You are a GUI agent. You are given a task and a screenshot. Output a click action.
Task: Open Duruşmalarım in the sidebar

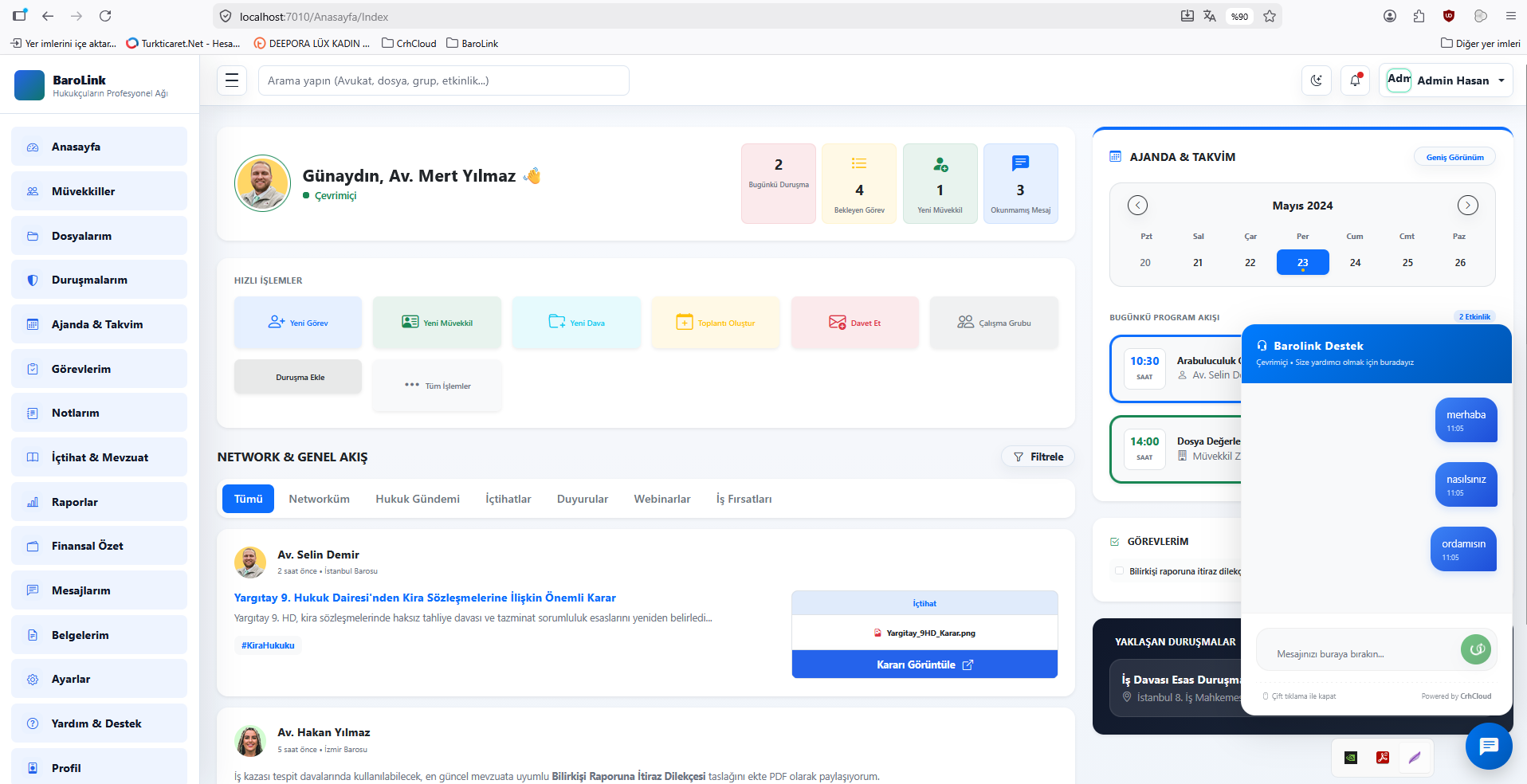click(100, 280)
